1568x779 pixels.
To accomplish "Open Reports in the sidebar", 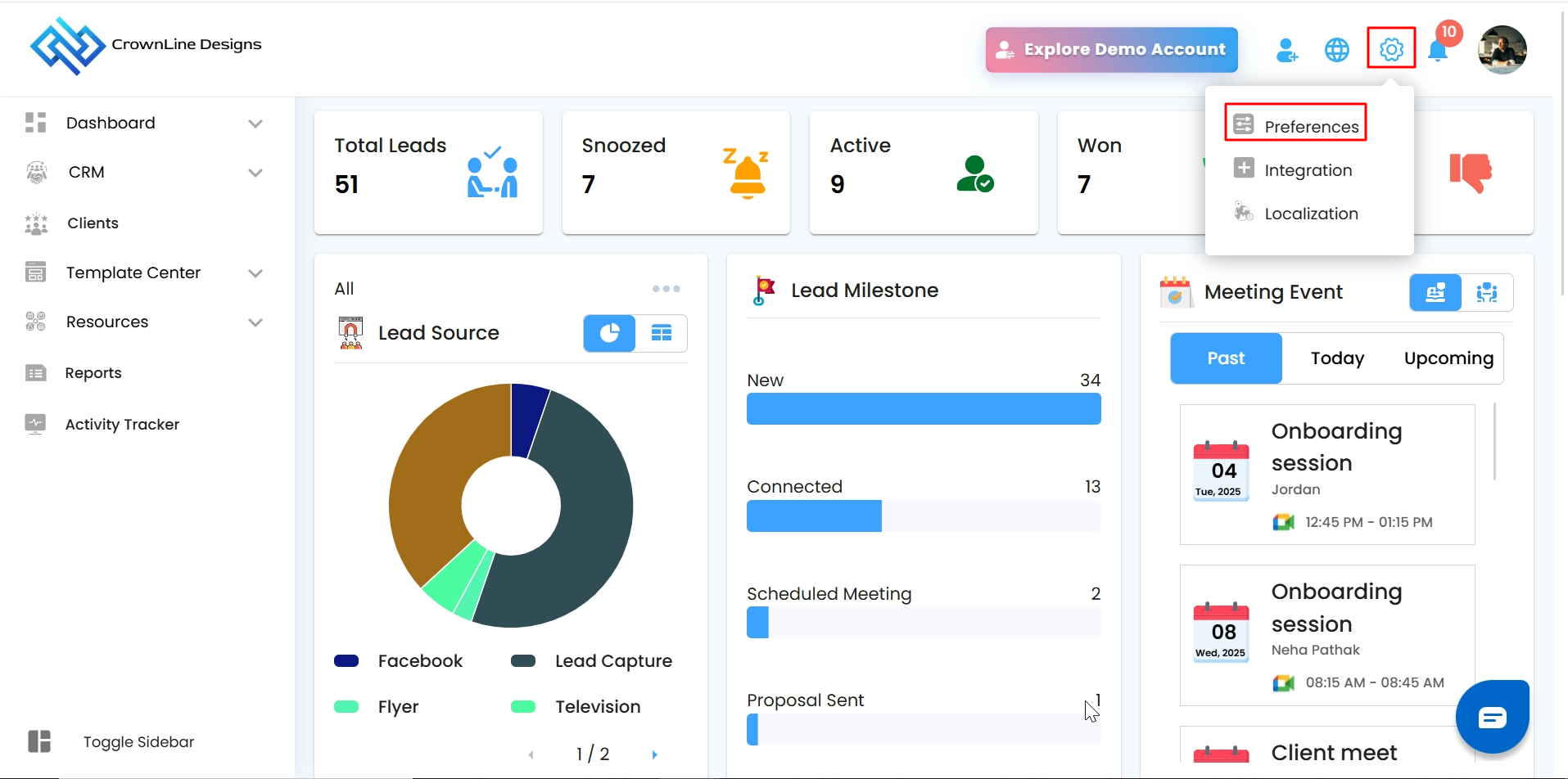I will pyautogui.click(x=93, y=373).
